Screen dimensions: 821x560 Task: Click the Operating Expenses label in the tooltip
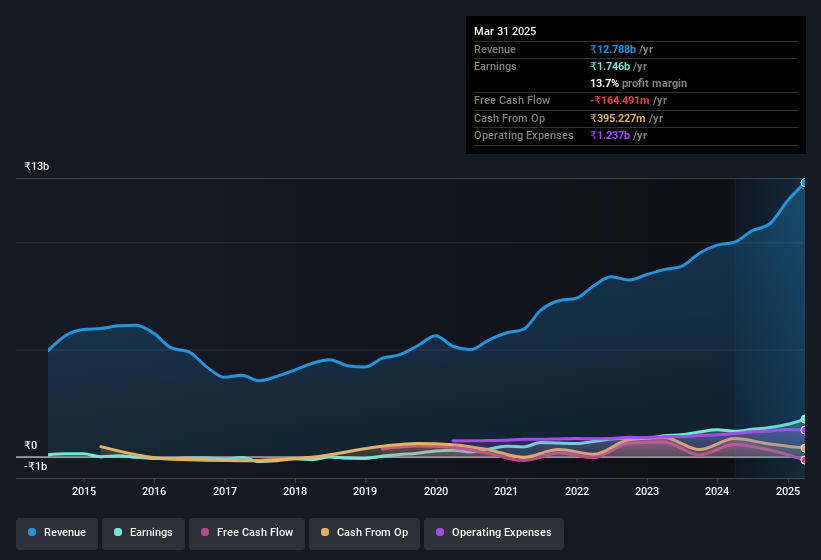pyautogui.click(x=524, y=136)
